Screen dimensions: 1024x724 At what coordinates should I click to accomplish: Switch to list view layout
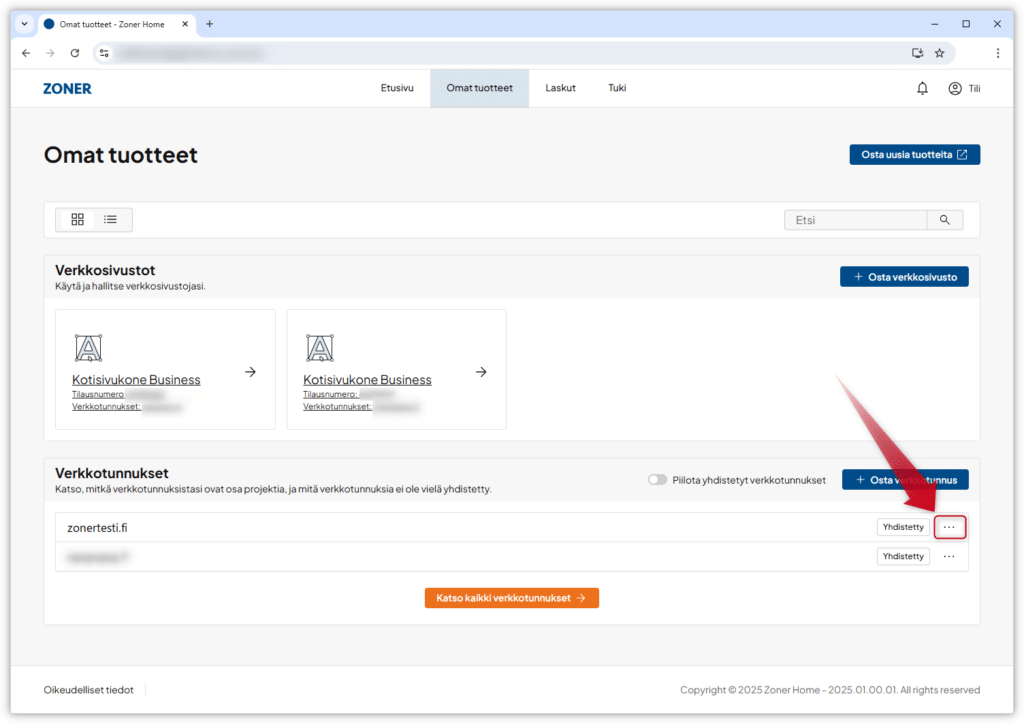pos(110,219)
